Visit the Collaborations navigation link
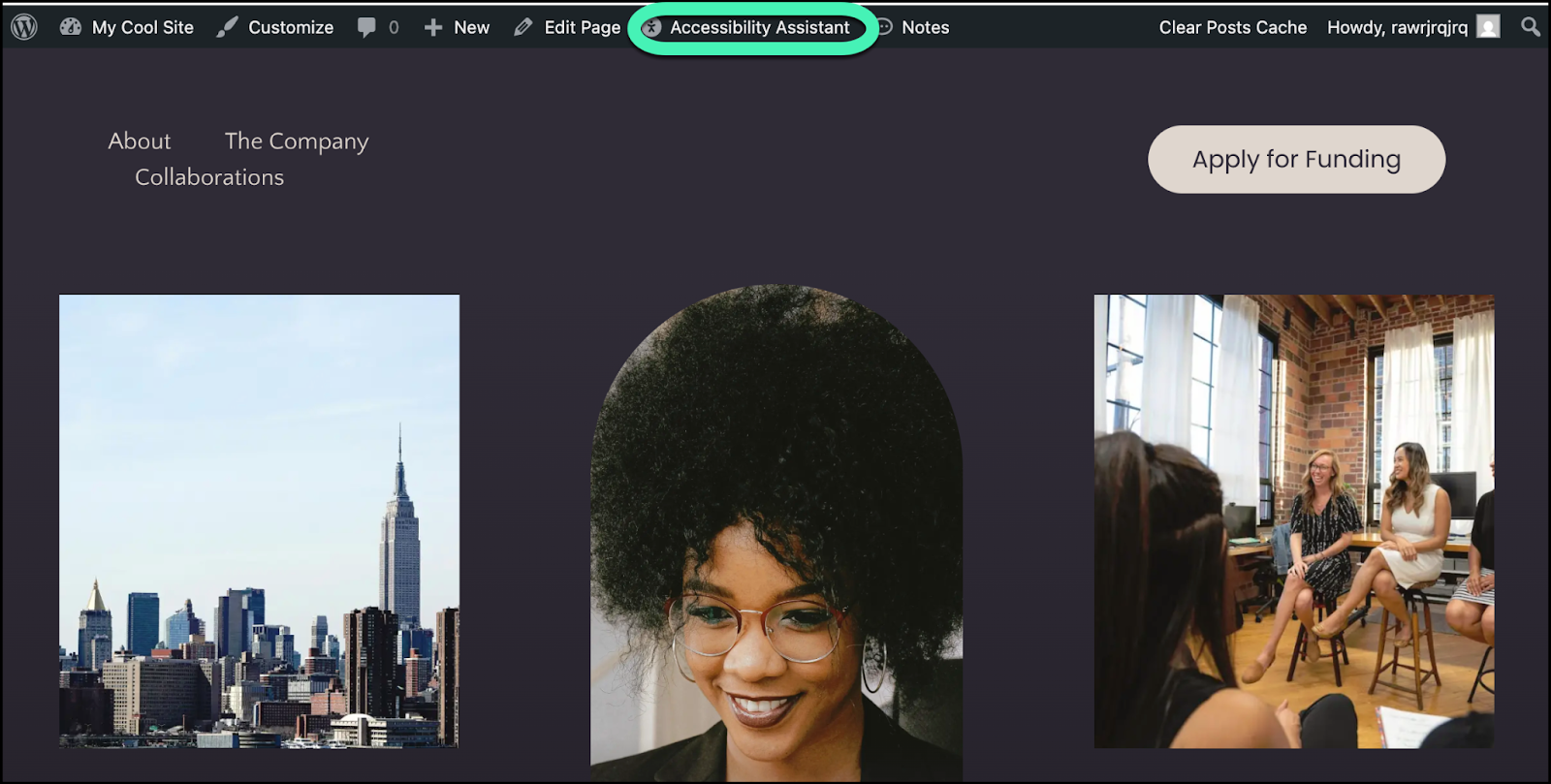The height and width of the screenshot is (784, 1551). coord(209,177)
